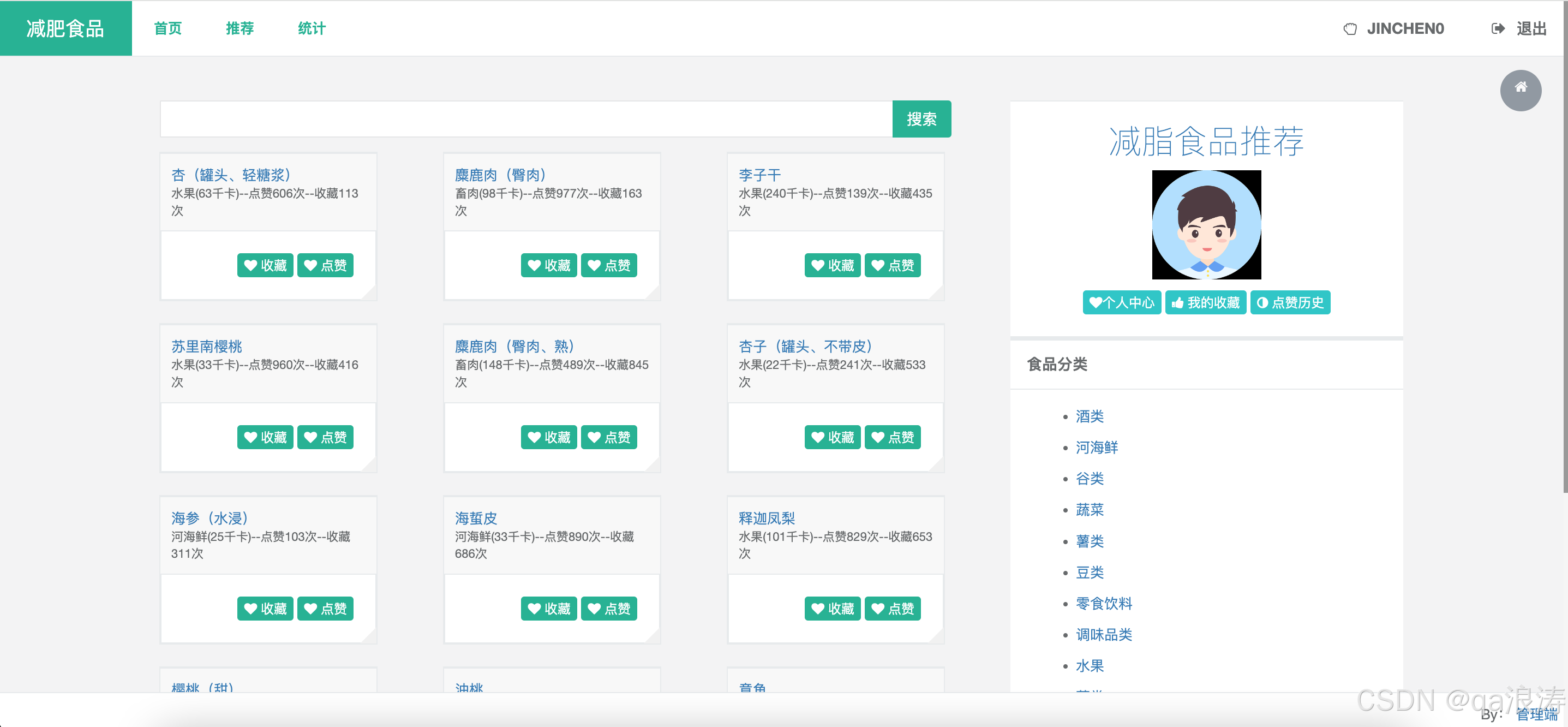Click the 管理端 admin link

point(1536,714)
